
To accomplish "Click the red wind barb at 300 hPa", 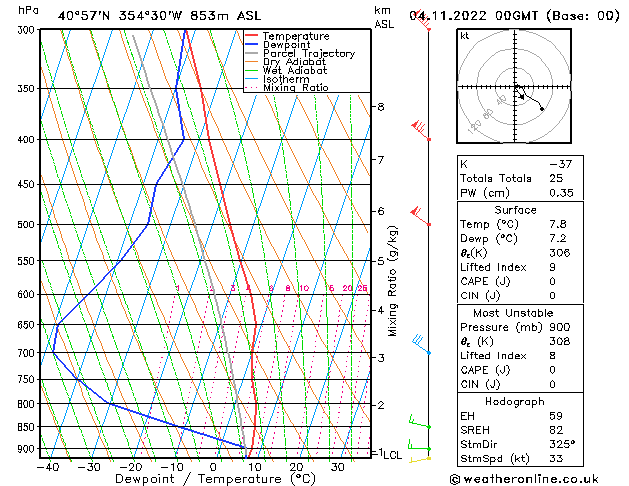I will click(x=422, y=20).
